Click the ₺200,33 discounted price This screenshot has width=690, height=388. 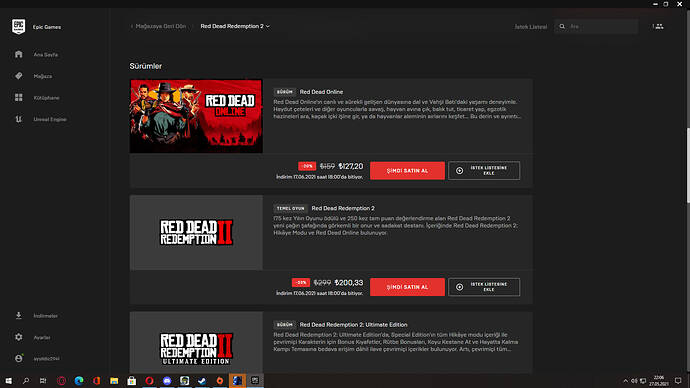pos(349,282)
